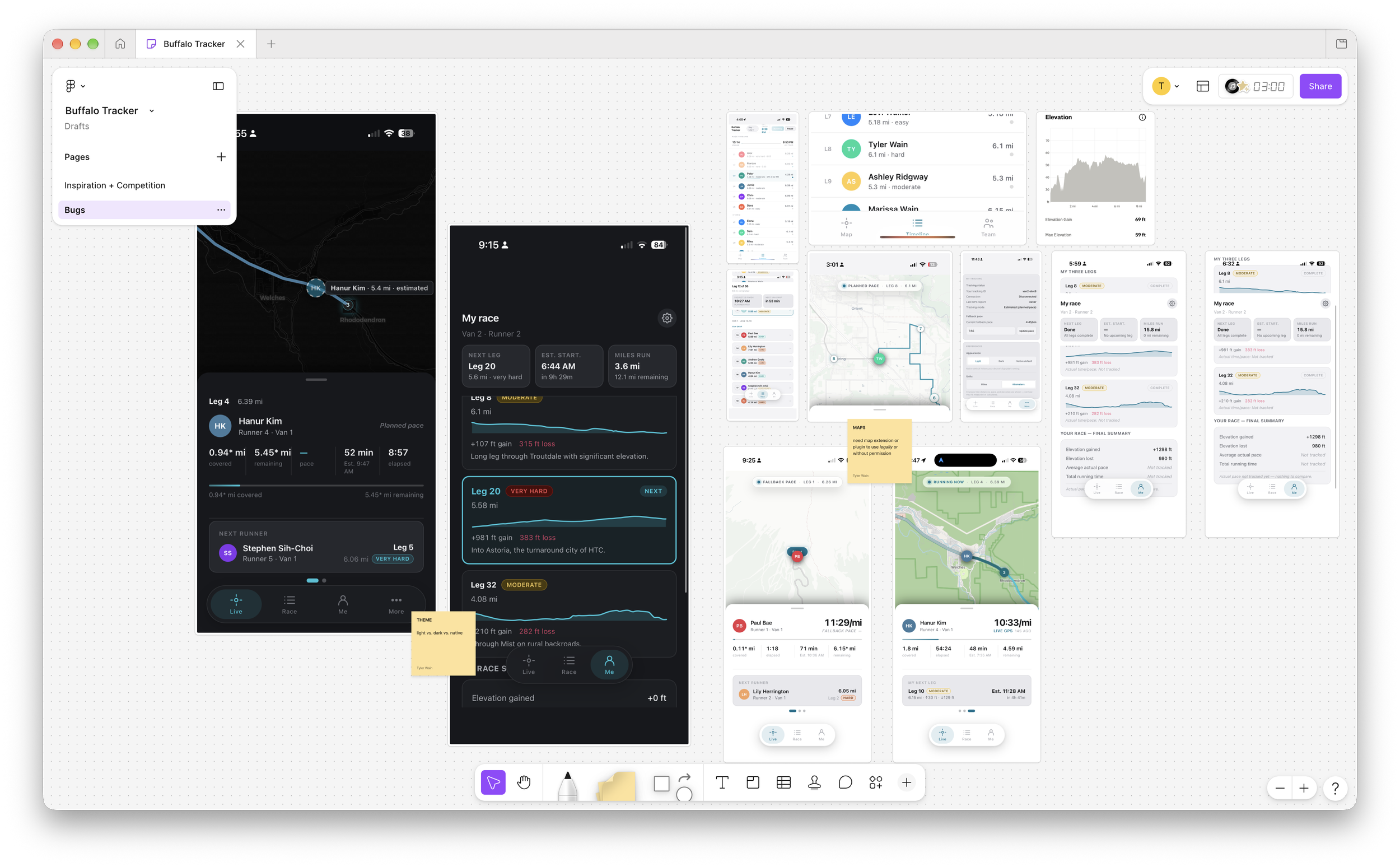Click the settings gear in the dark My race mockup
Image resolution: width=1400 pixels, height=867 pixels.
click(668, 318)
